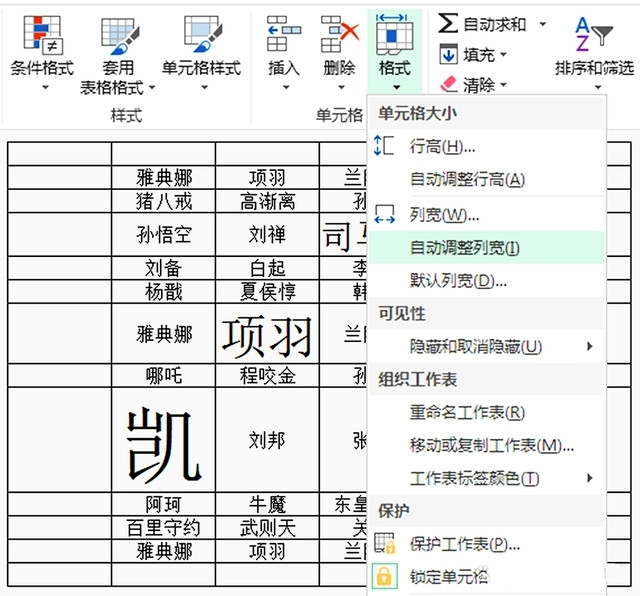The image size is (640, 596).
Task: Open the Table Format (套用表格格式) icon
Action: pyautogui.click(x=119, y=36)
